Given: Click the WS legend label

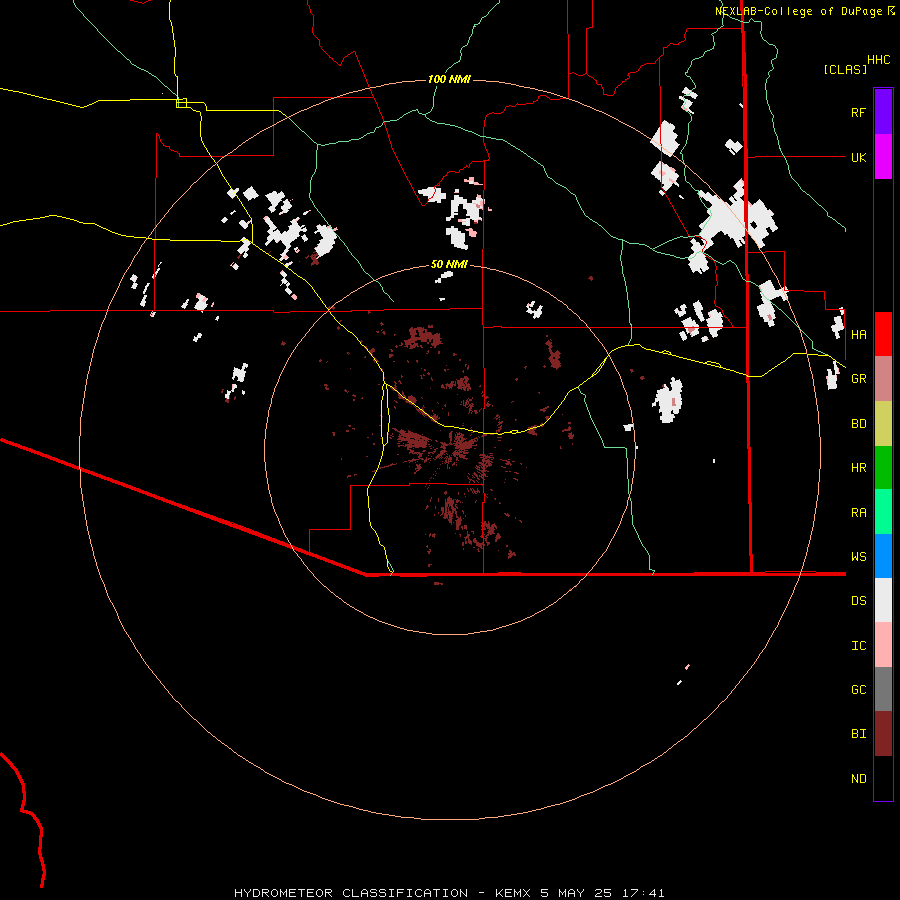Looking at the screenshot, I should (858, 557).
